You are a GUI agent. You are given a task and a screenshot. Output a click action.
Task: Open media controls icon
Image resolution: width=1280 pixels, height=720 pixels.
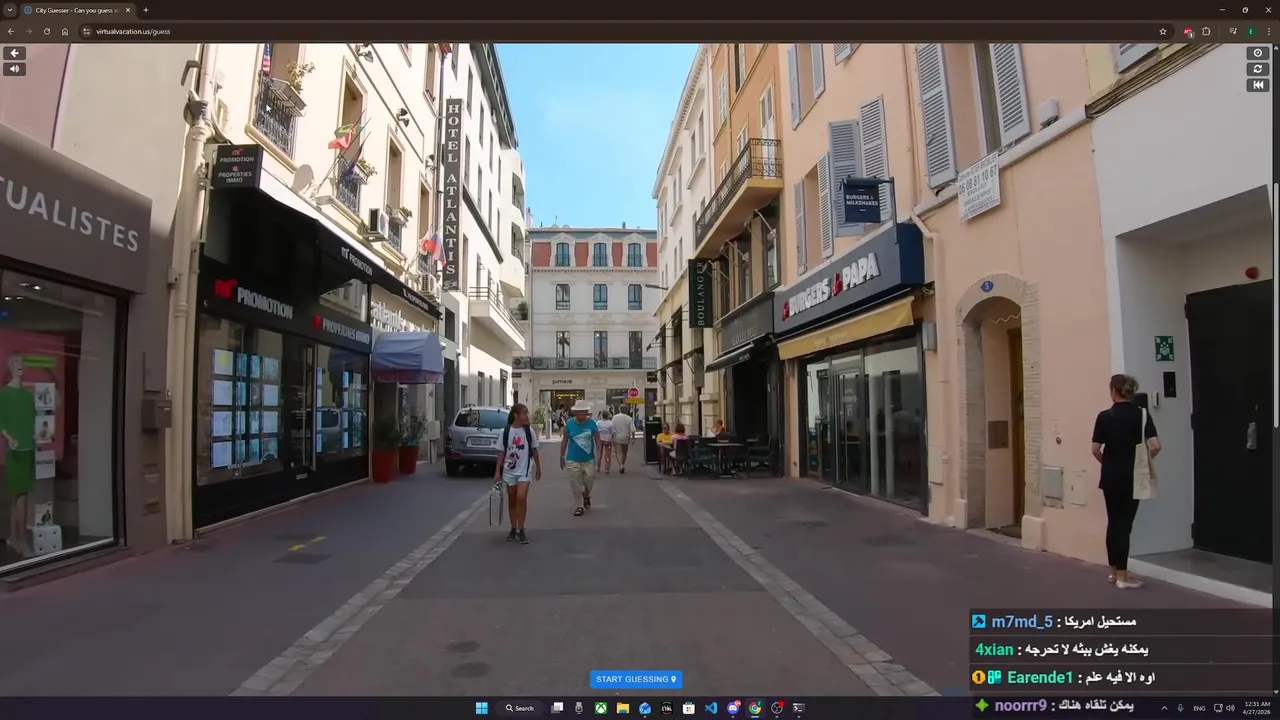coord(1233,31)
